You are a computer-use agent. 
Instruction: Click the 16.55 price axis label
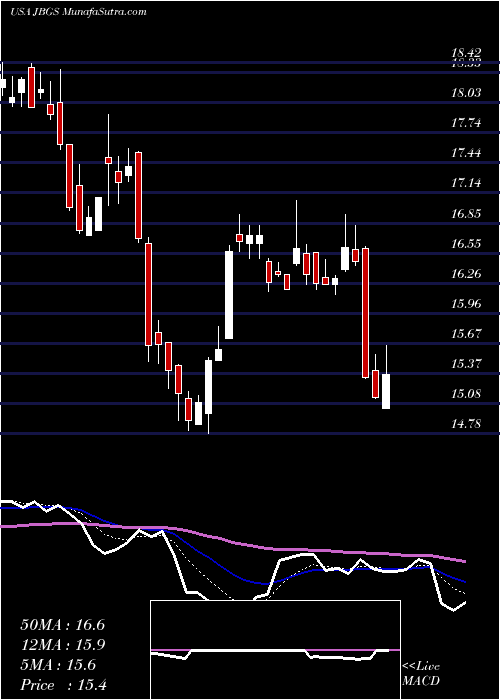point(467,243)
